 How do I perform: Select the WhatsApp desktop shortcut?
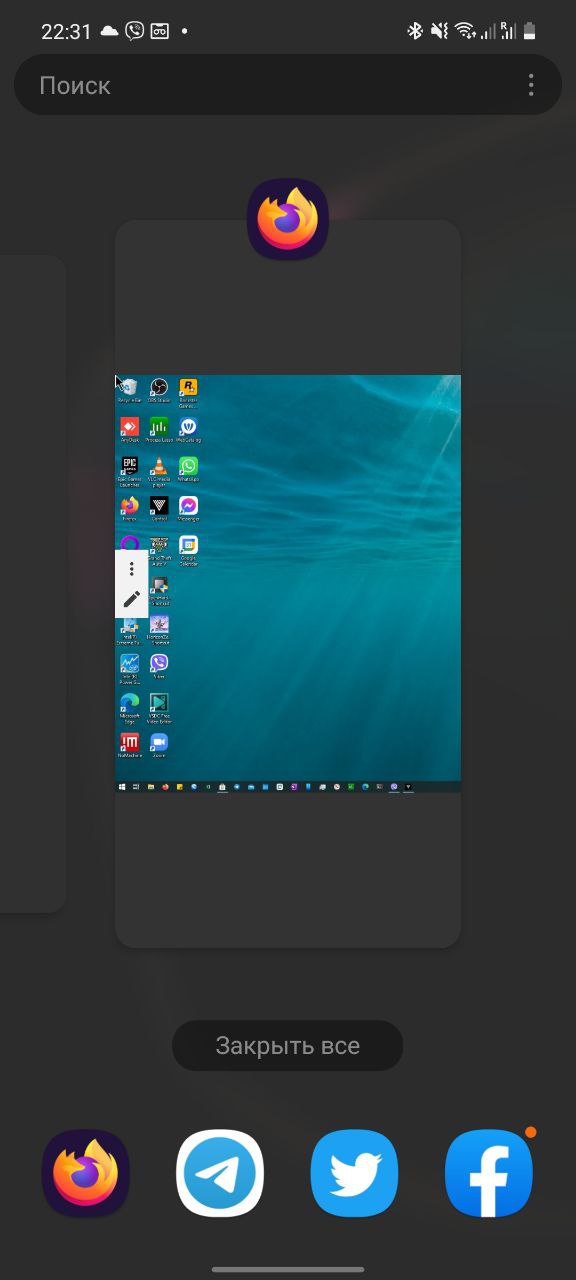(188, 469)
